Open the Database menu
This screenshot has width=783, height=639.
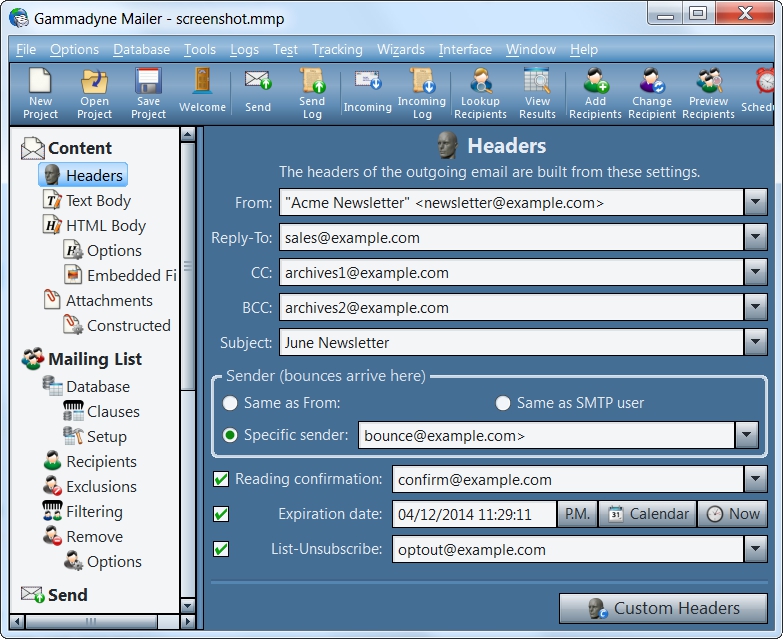141,49
